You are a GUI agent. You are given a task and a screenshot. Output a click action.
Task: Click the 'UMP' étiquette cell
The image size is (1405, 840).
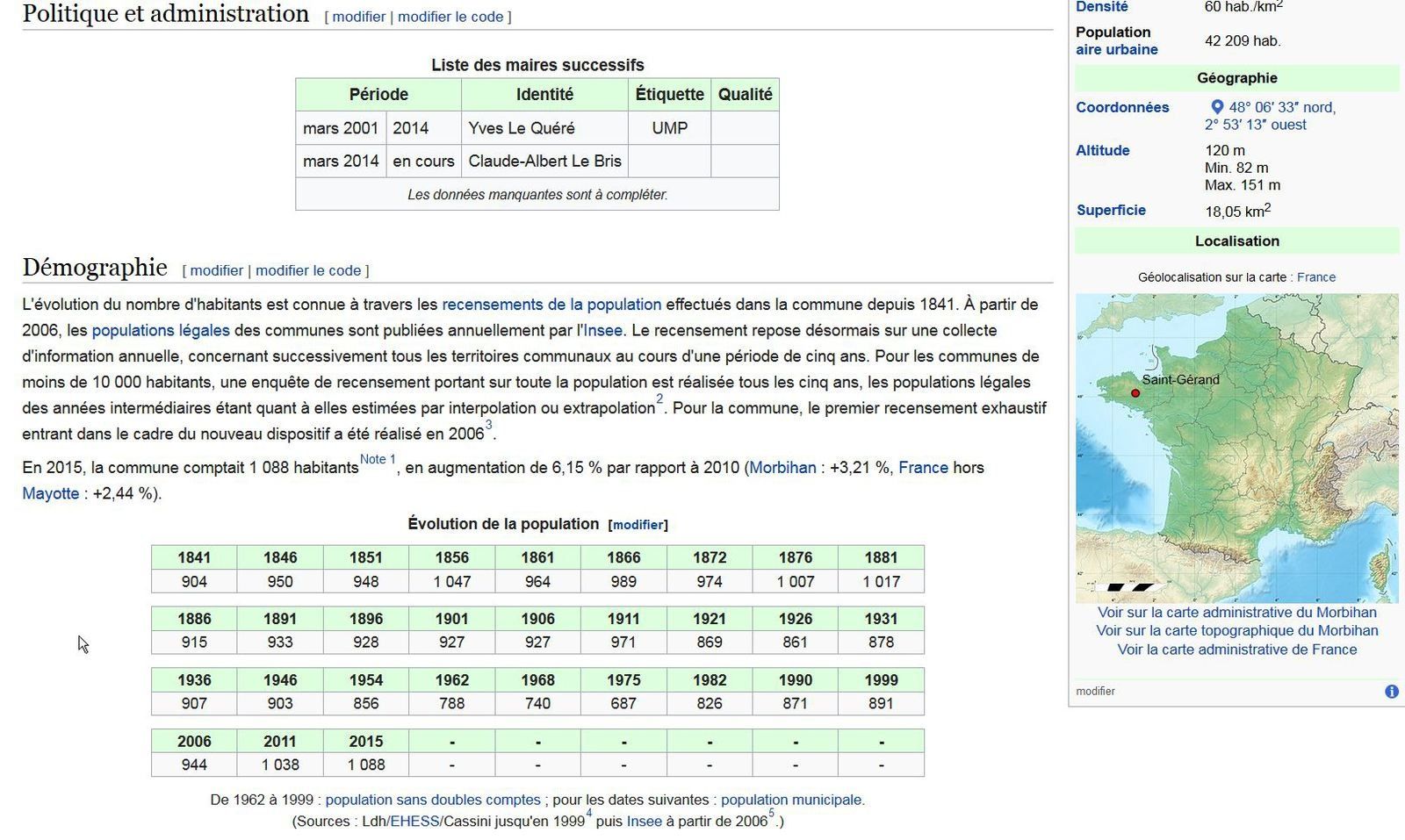pos(669,128)
